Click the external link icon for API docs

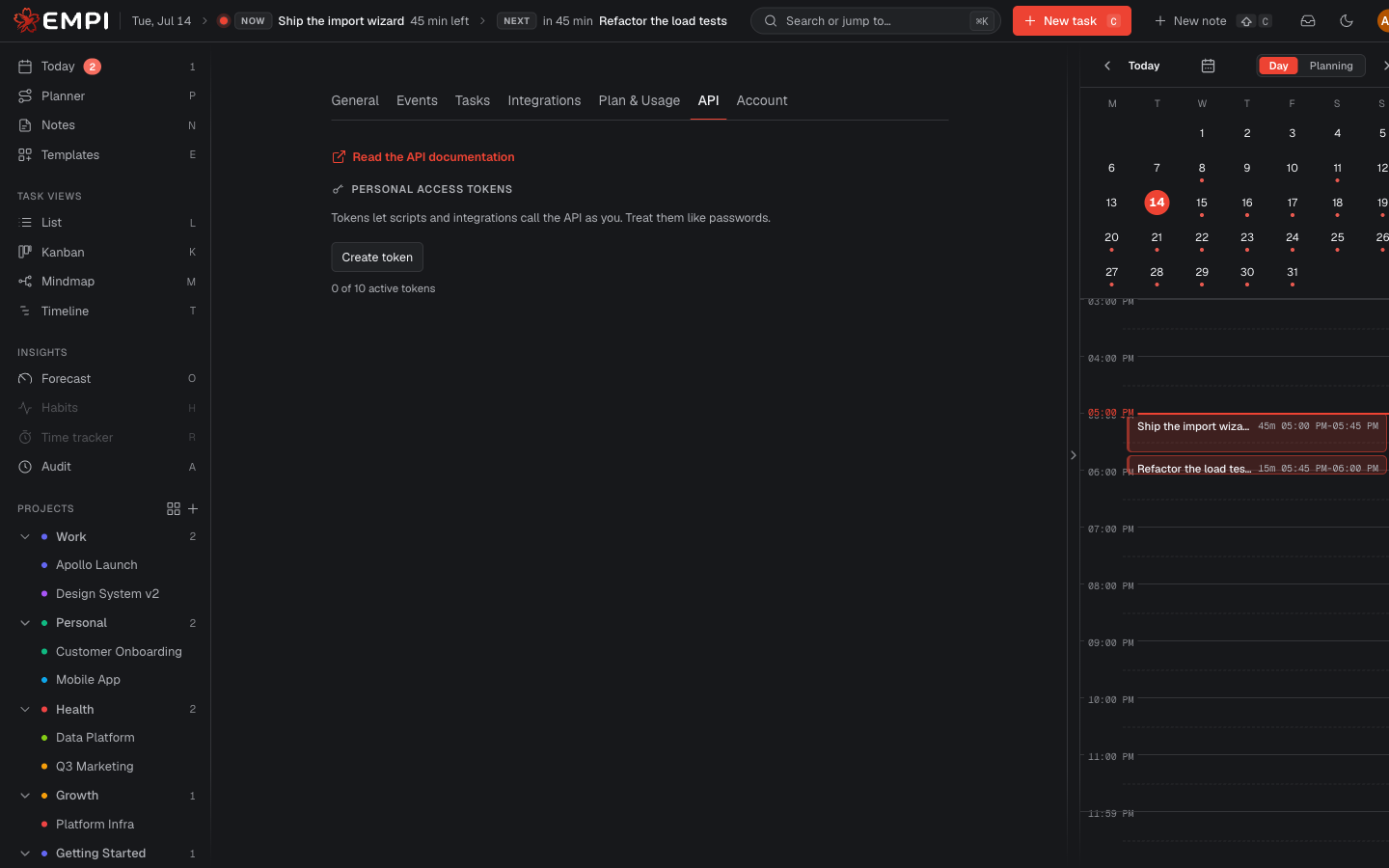click(x=339, y=157)
